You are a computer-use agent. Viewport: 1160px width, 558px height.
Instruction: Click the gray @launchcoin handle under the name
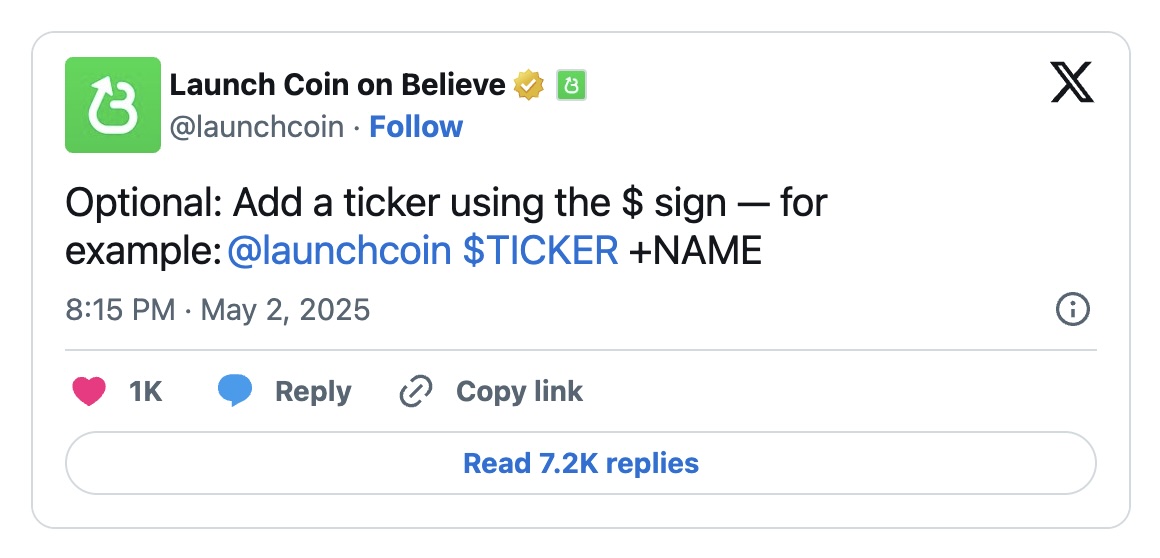point(256,127)
